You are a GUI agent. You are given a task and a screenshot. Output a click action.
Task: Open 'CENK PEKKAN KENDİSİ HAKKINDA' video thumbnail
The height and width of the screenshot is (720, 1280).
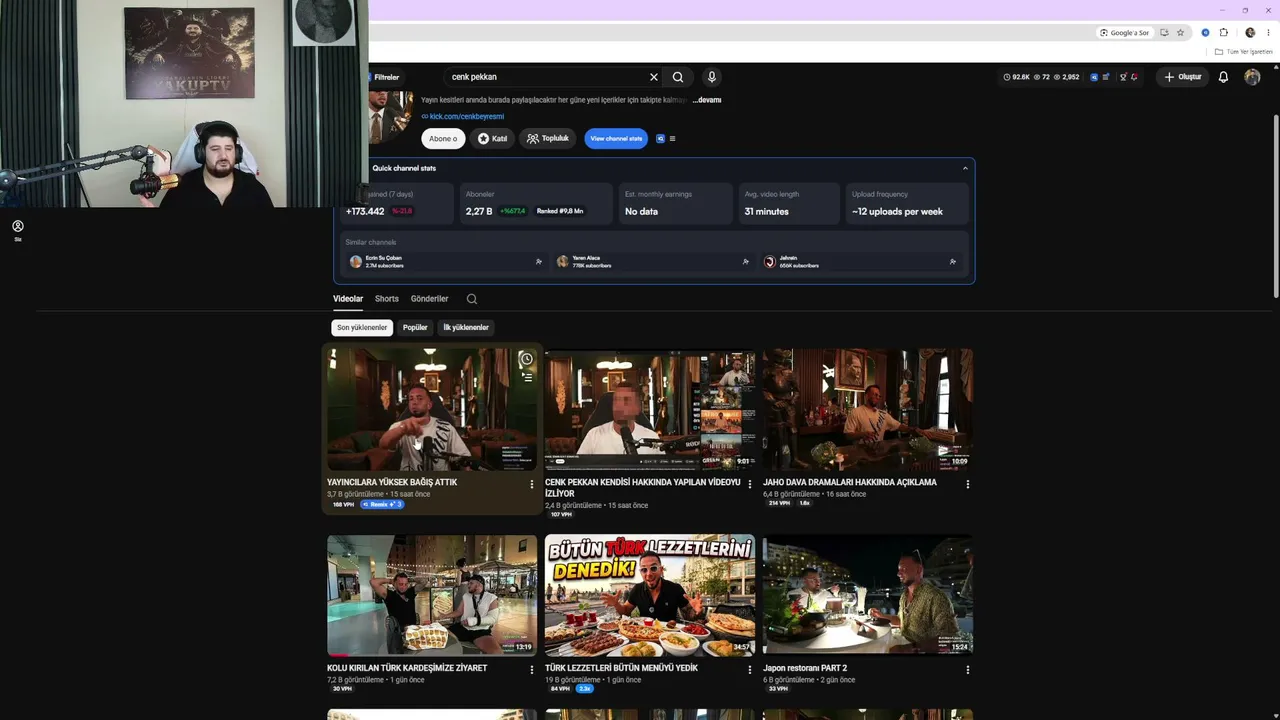pyautogui.click(x=650, y=409)
